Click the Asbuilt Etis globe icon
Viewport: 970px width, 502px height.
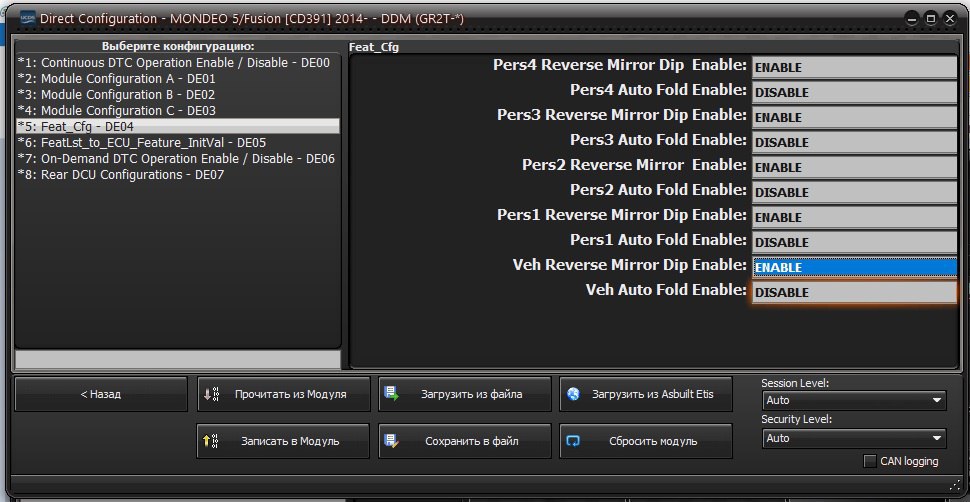tap(573, 394)
